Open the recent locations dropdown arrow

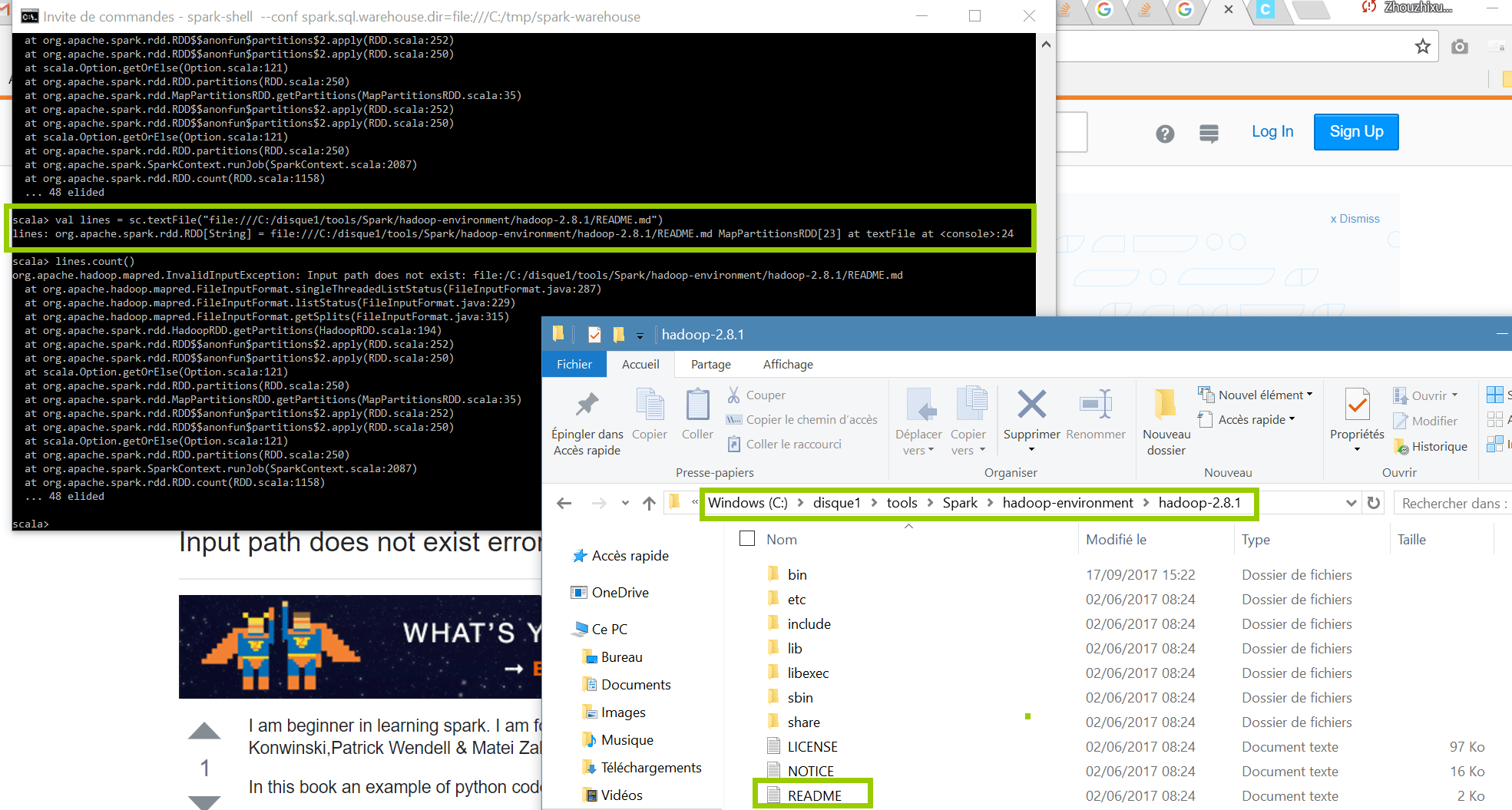pyautogui.click(x=625, y=503)
